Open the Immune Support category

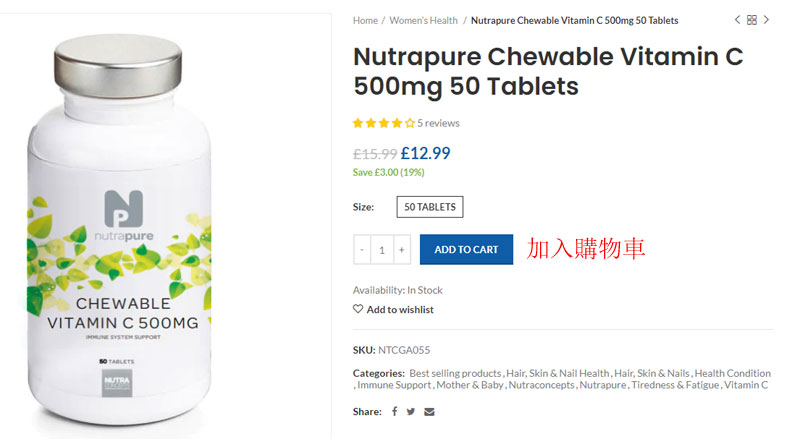tap(394, 384)
